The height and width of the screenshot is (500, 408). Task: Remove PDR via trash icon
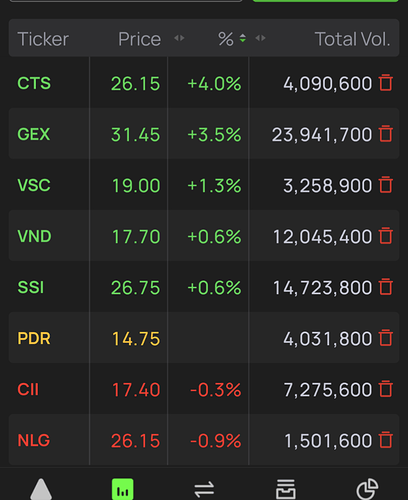click(386, 338)
